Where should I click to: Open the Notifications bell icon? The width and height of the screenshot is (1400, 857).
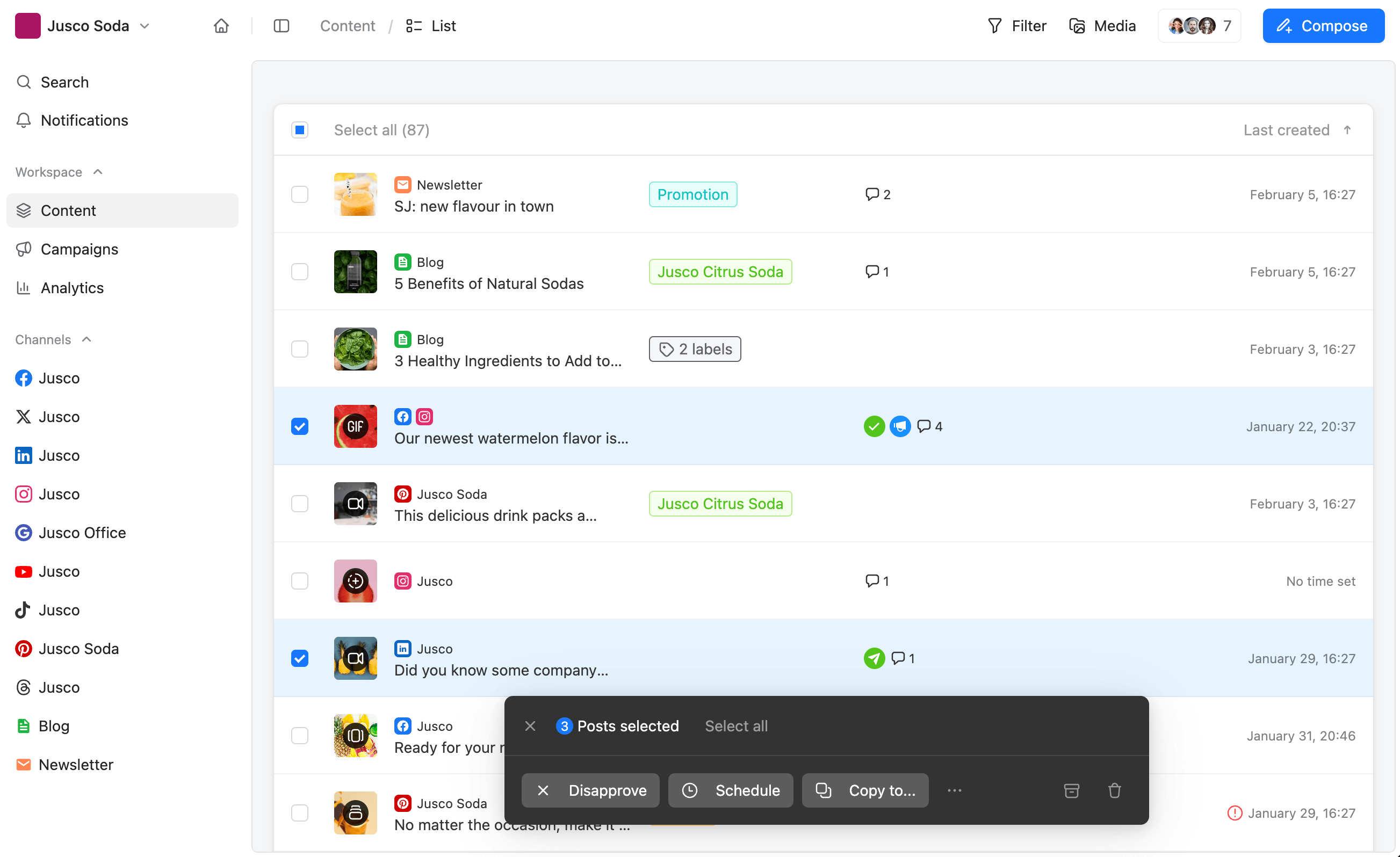pyautogui.click(x=23, y=120)
